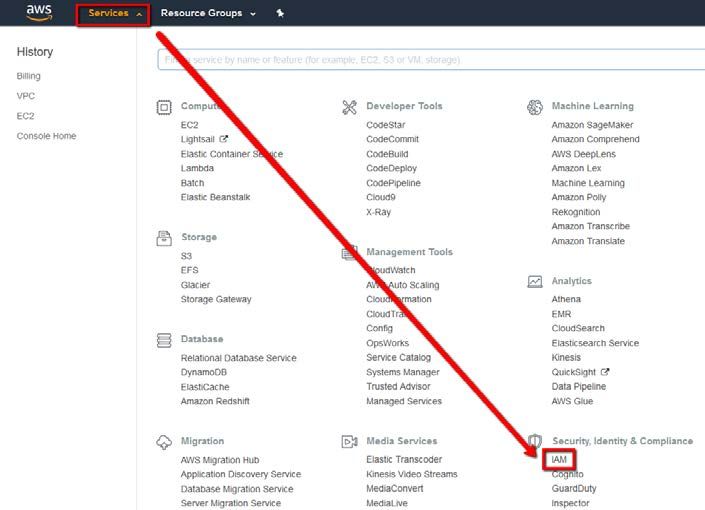
Task: Open Lambda service
Action: tap(197, 168)
